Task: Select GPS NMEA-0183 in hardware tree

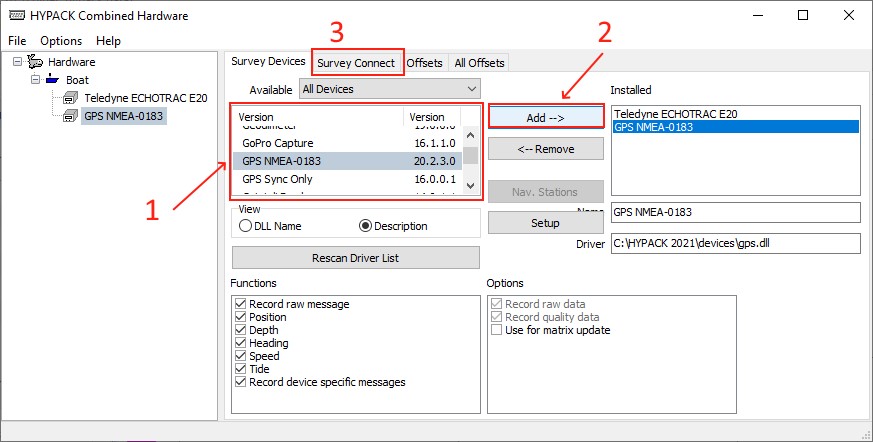Action: click(x=124, y=116)
